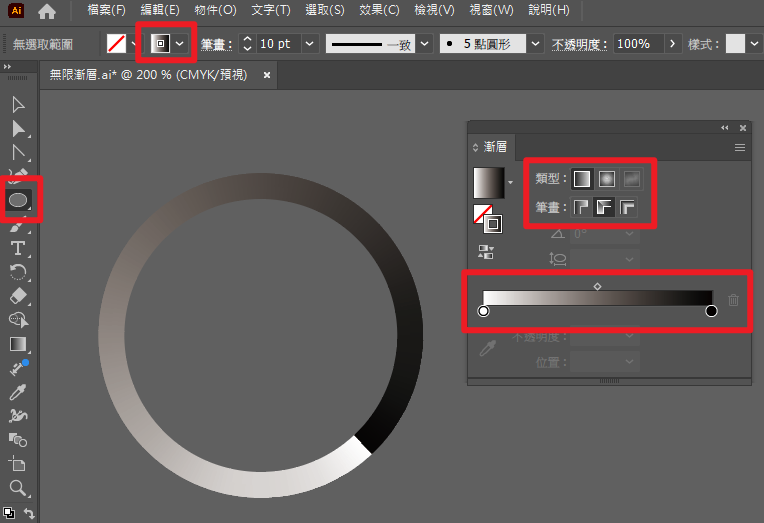Pick the Eyedropper tool in the toolbar
764x523 pixels.
pos(18,392)
